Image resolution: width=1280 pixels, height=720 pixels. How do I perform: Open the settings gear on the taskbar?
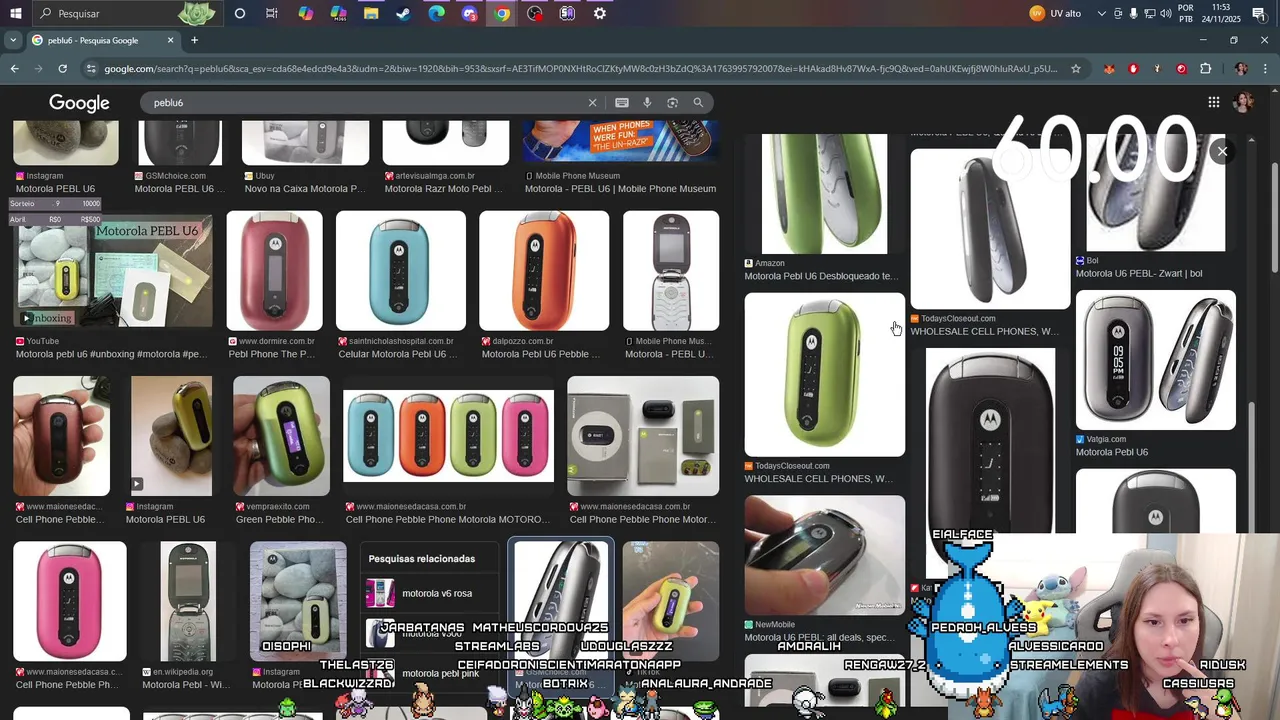pyautogui.click(x=599, y=13)
